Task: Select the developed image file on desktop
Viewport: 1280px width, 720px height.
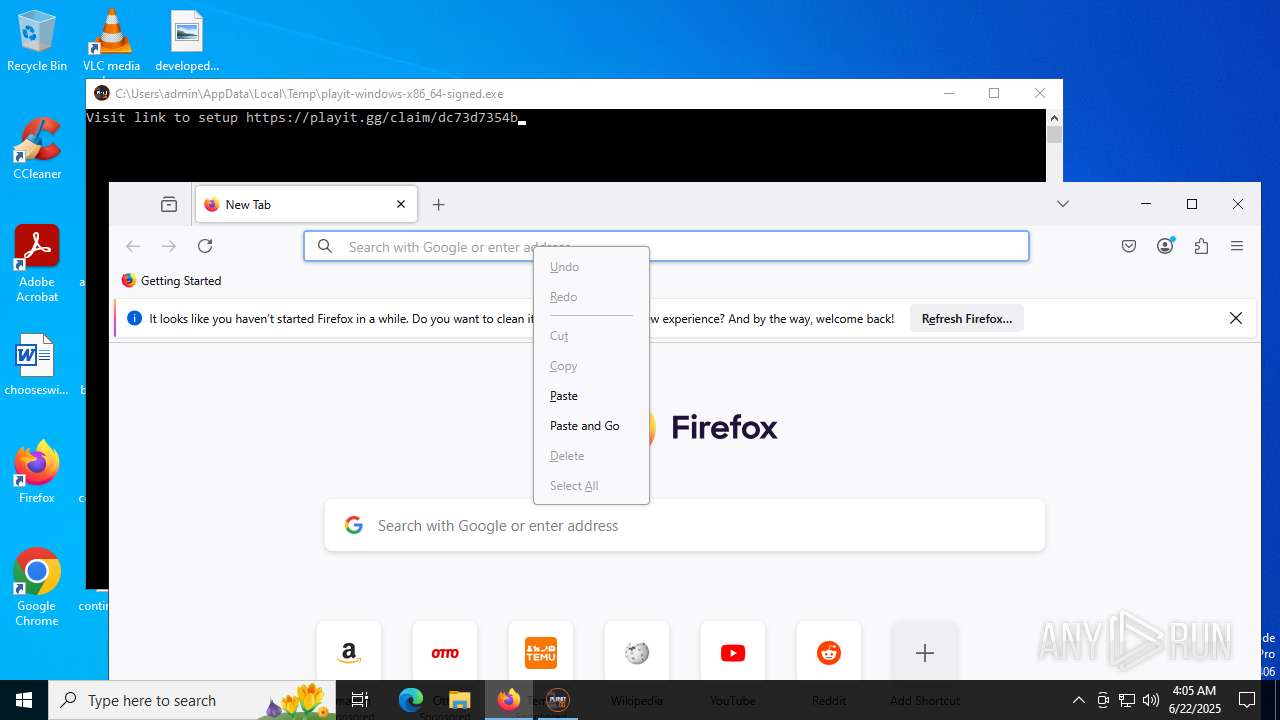Action: click(x=187, y=41)
